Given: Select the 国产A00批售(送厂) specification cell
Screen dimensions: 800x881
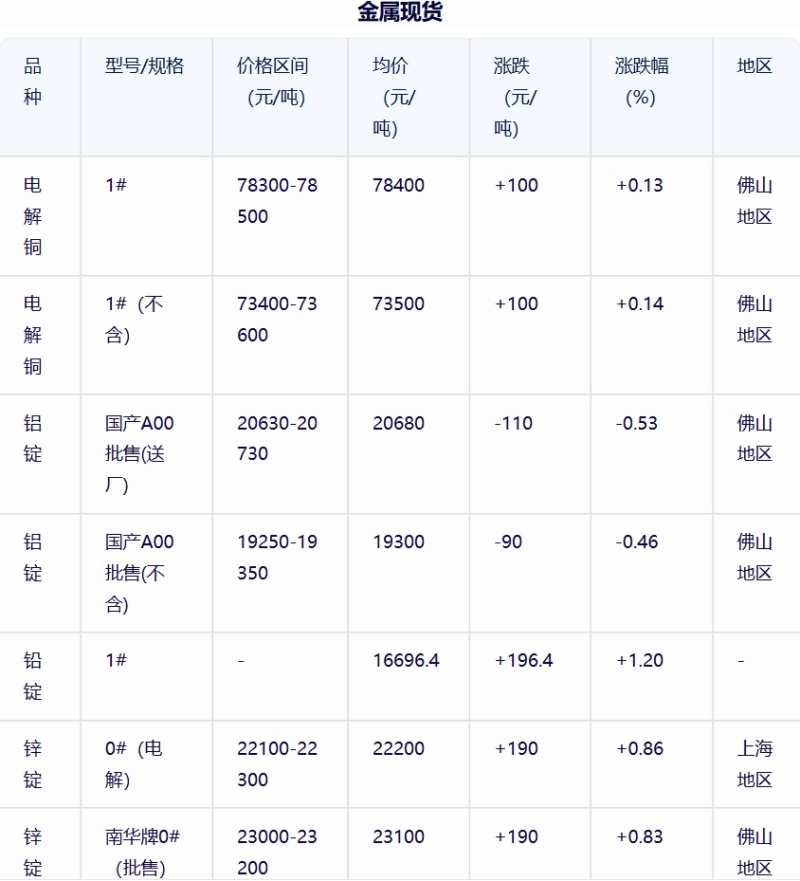Looking at the screenshot, I should click(x=139, y=454).
